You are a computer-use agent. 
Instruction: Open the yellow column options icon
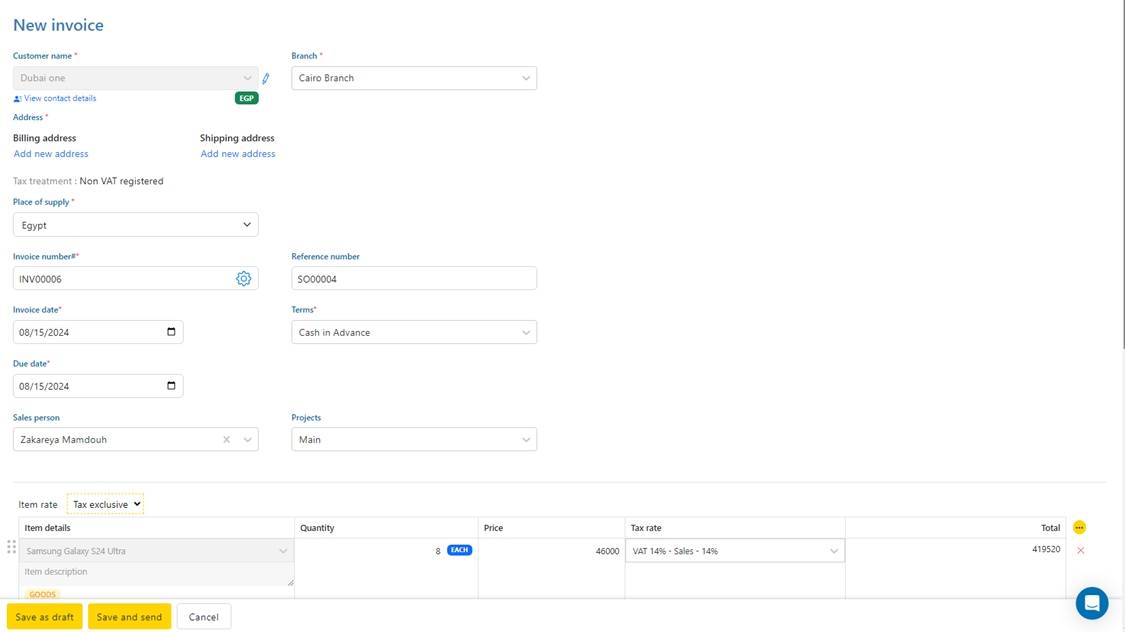[1079, 528]
